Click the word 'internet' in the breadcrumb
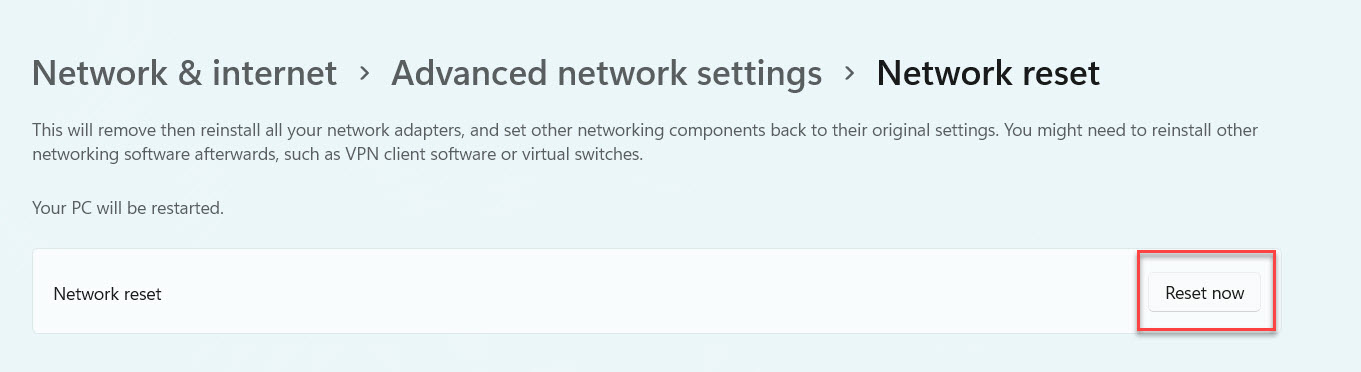Image resolution: width=1361 pixels, height=372 pixels. pos(278,73)
